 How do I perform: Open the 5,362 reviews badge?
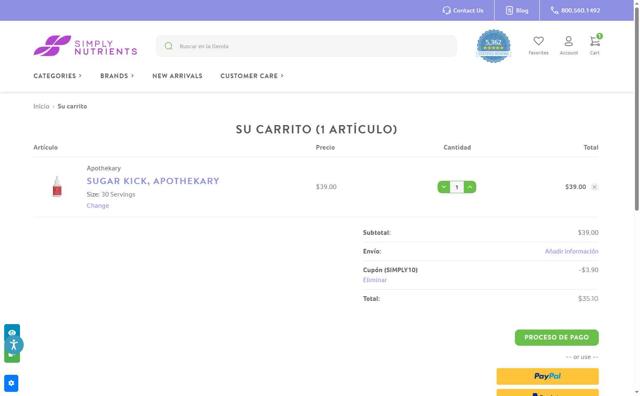tap(493, 46)
